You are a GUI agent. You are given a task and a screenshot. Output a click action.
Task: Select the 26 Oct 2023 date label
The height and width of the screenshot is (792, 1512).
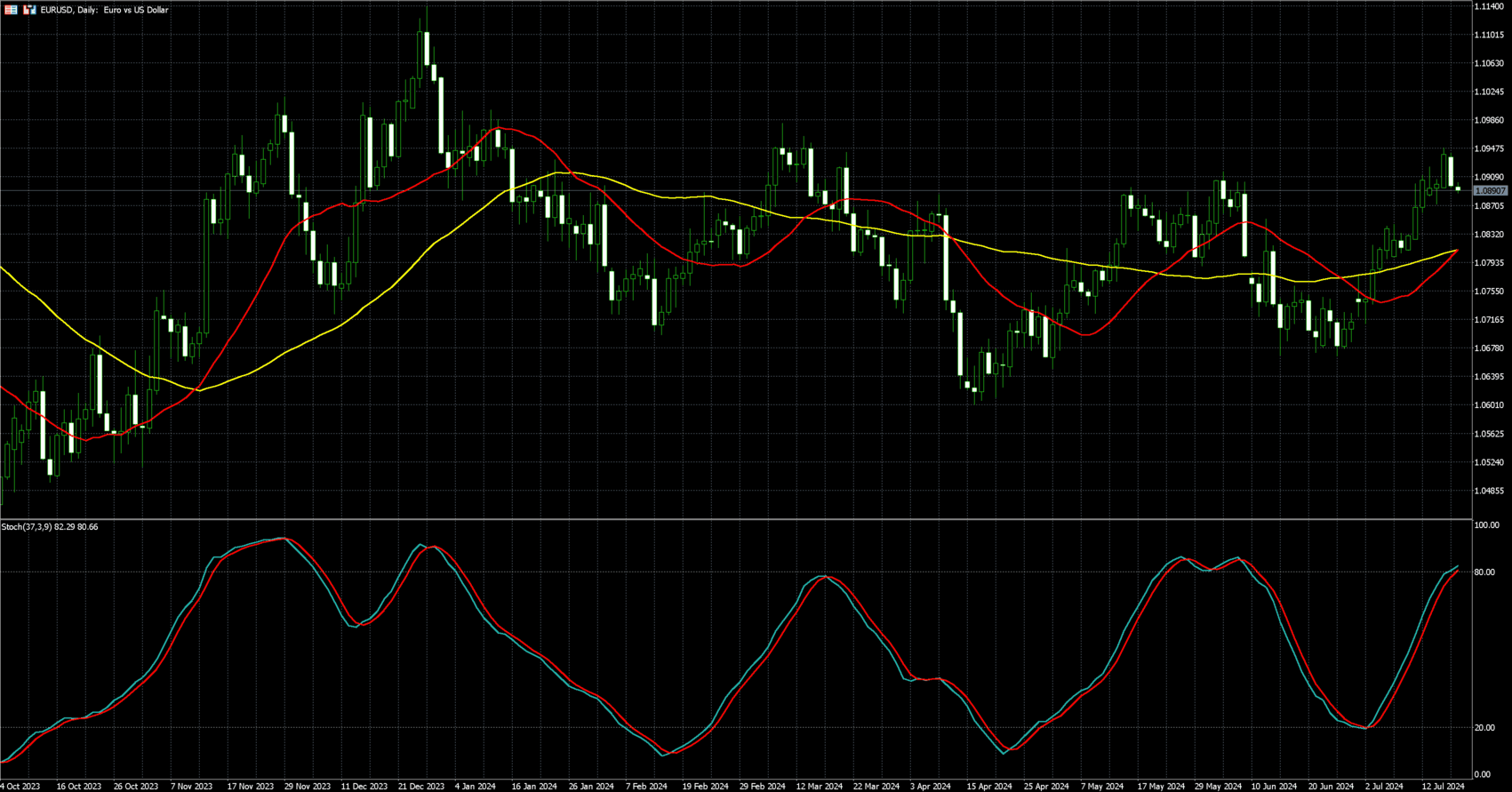136,787
